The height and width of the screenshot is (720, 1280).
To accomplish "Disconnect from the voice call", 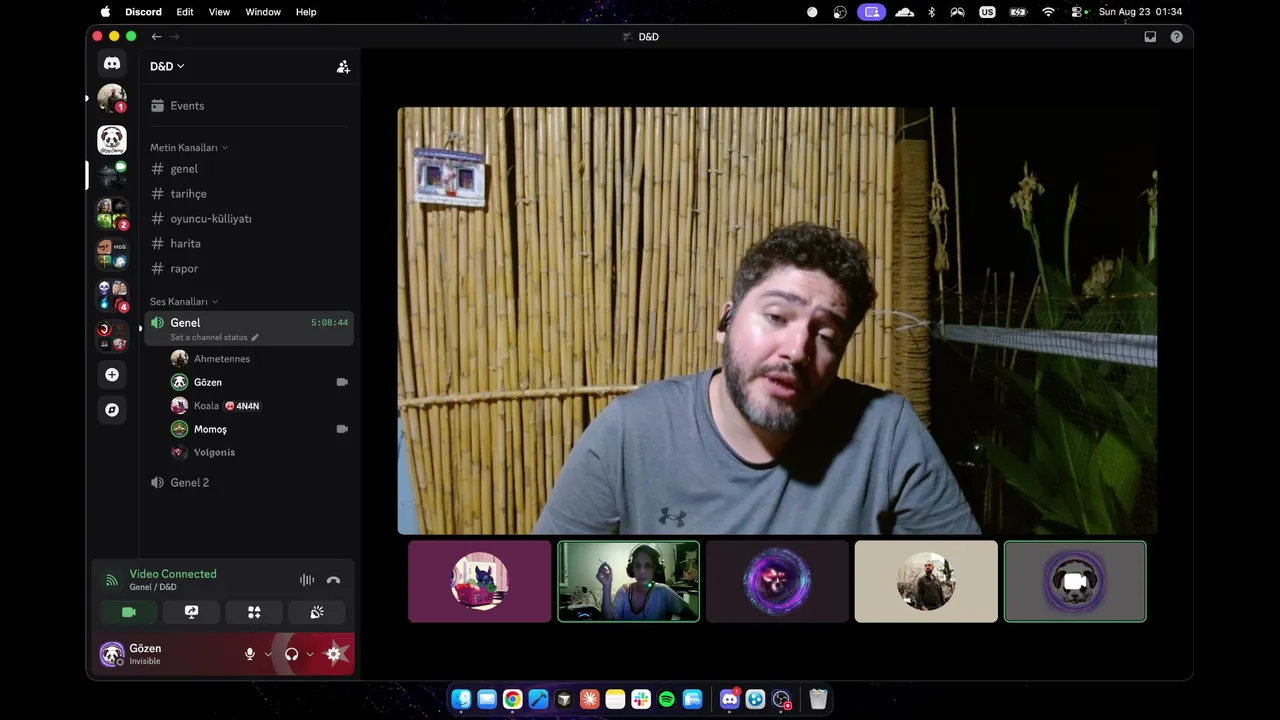I will (x=334, y=580).
